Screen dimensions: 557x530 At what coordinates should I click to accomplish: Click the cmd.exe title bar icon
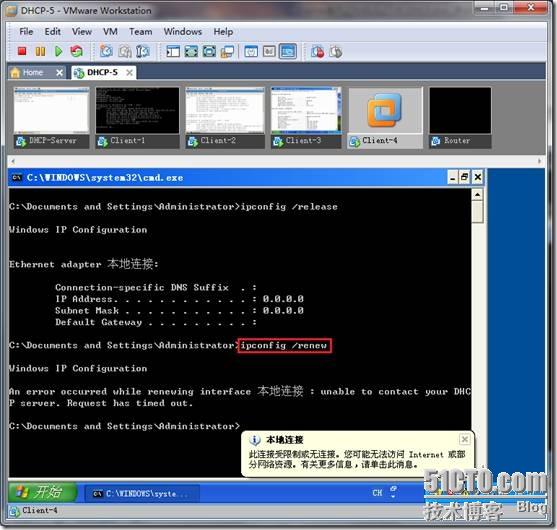17,177
